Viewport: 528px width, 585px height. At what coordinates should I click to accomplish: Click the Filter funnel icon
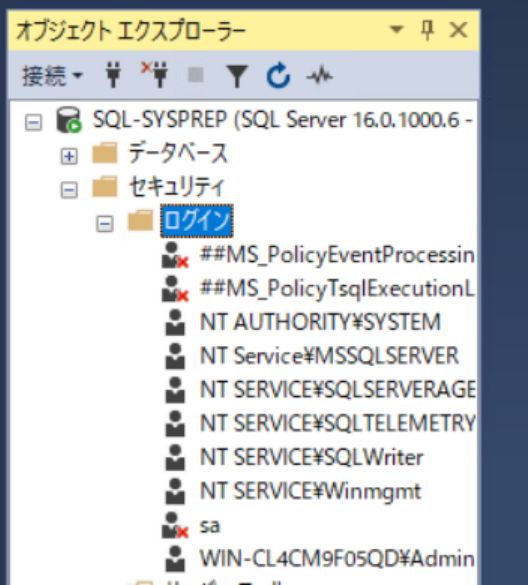coord(237,76)
